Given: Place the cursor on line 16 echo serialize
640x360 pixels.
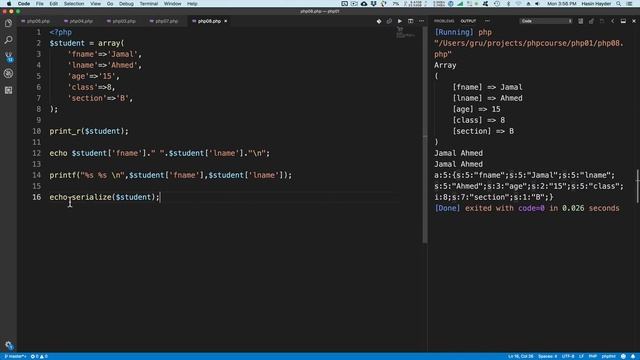Looking at the screenshot, I should (x=104, y=197).
